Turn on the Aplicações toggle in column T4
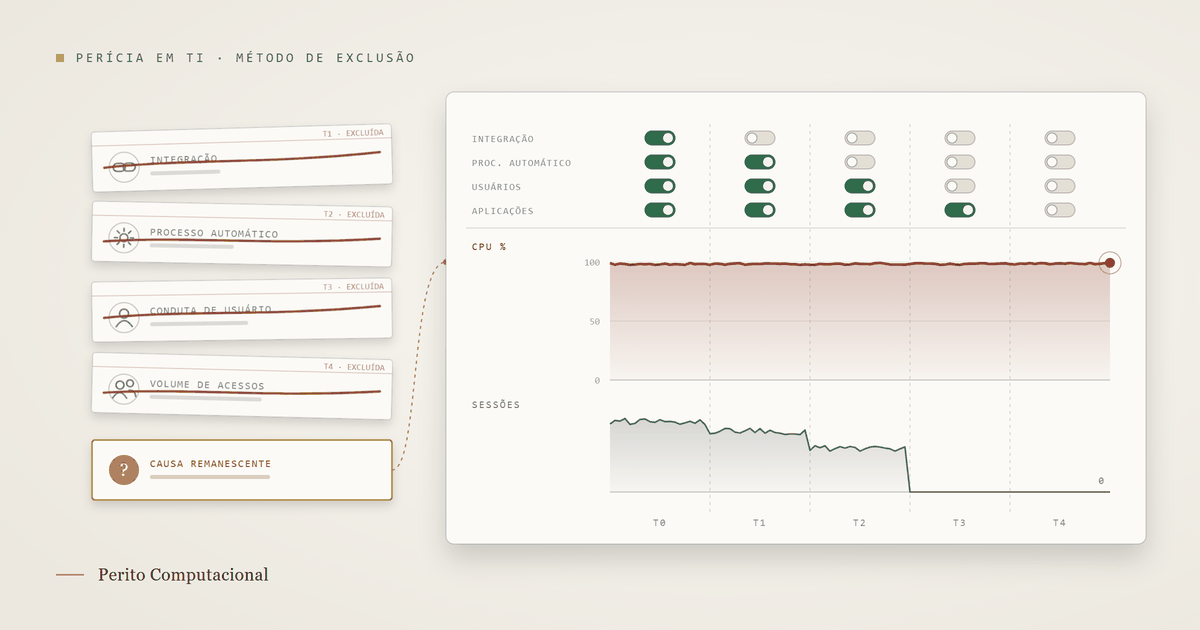This screenshot has height=630, width=1200. pyautogui.click(x=1060, y=210)
